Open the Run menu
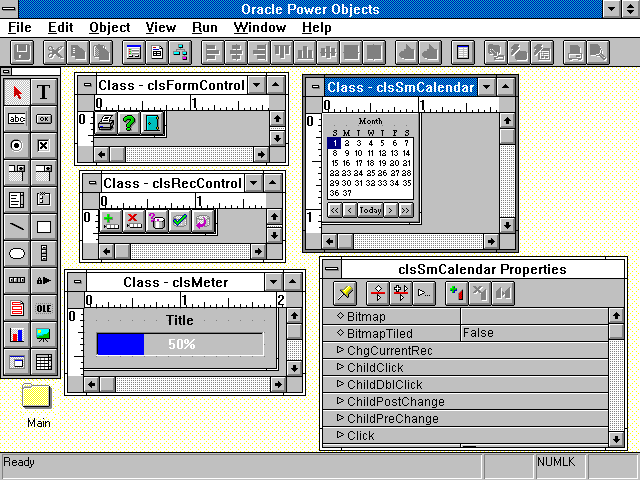640x480 pixels. click(x=204, y=28)
